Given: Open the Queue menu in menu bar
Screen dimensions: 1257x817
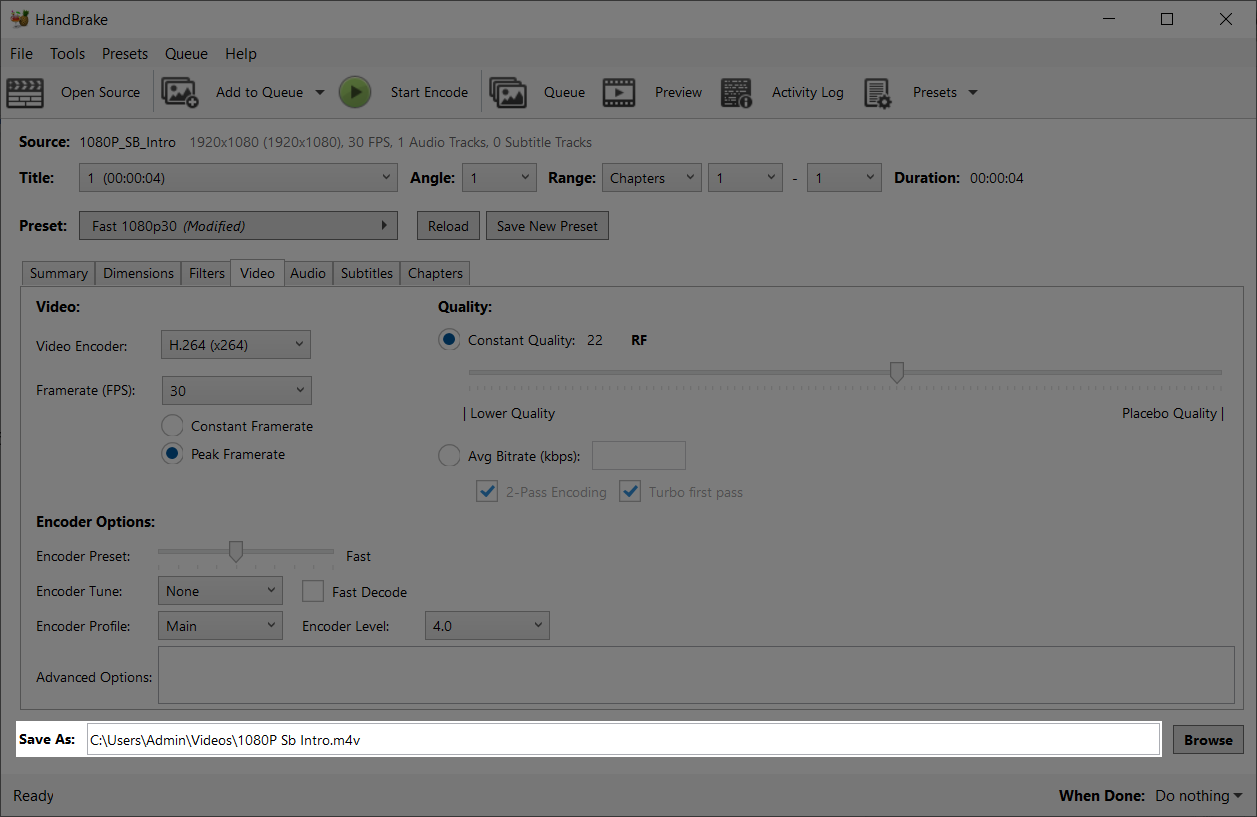Looking at the screenshot, I should coord(186,54).
